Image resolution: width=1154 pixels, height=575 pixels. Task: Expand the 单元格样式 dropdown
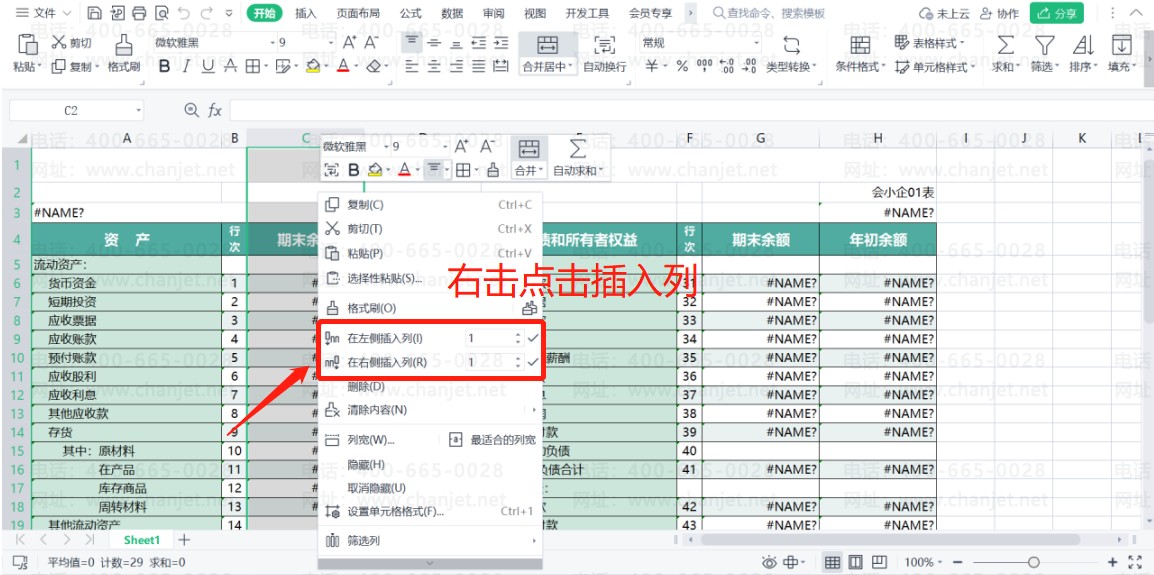(x=972, y=67)
